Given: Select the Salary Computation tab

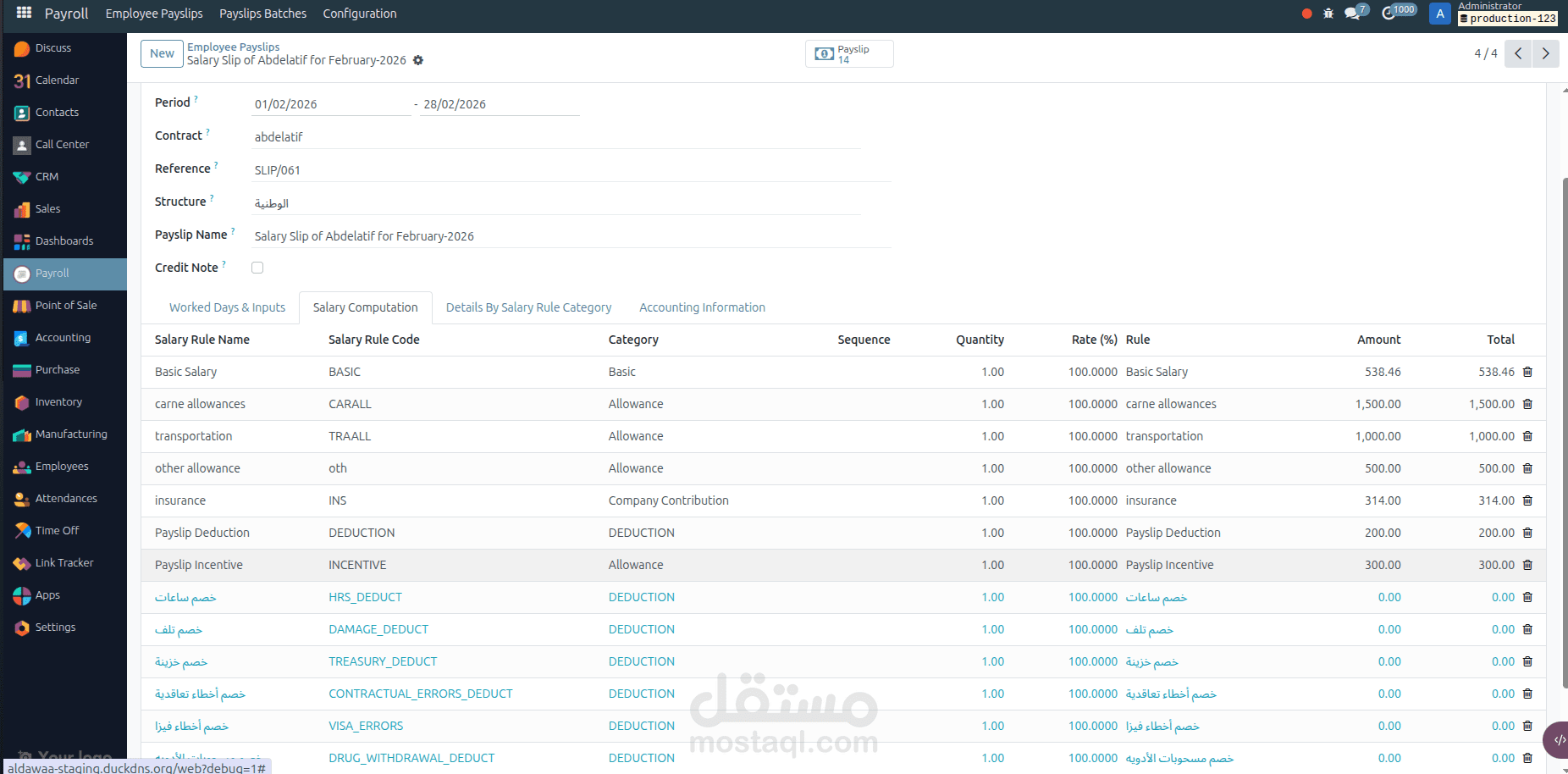Looking at the screenshot, I should pos(365,307).
